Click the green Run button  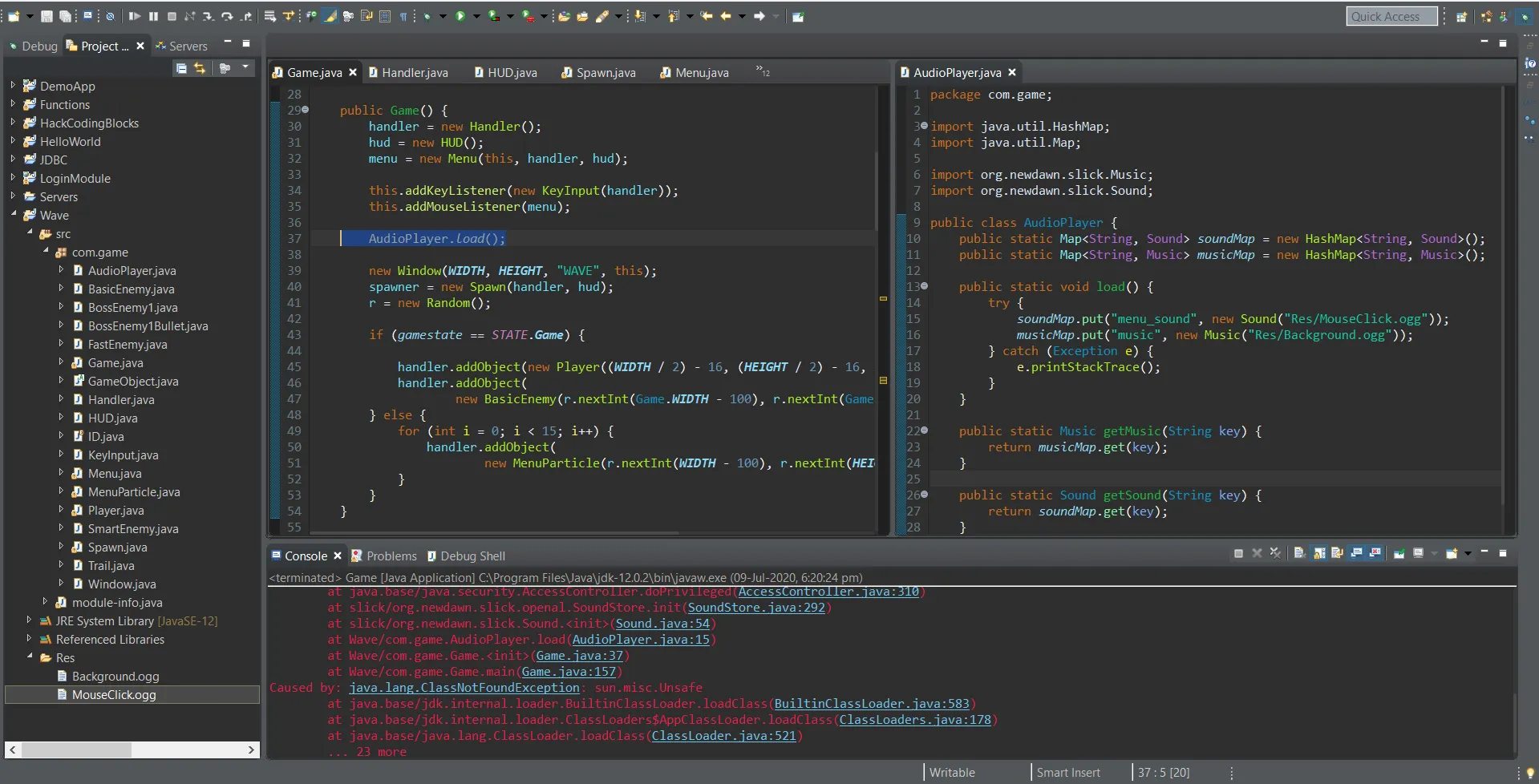pyautogui.click(x=460, y=16)
